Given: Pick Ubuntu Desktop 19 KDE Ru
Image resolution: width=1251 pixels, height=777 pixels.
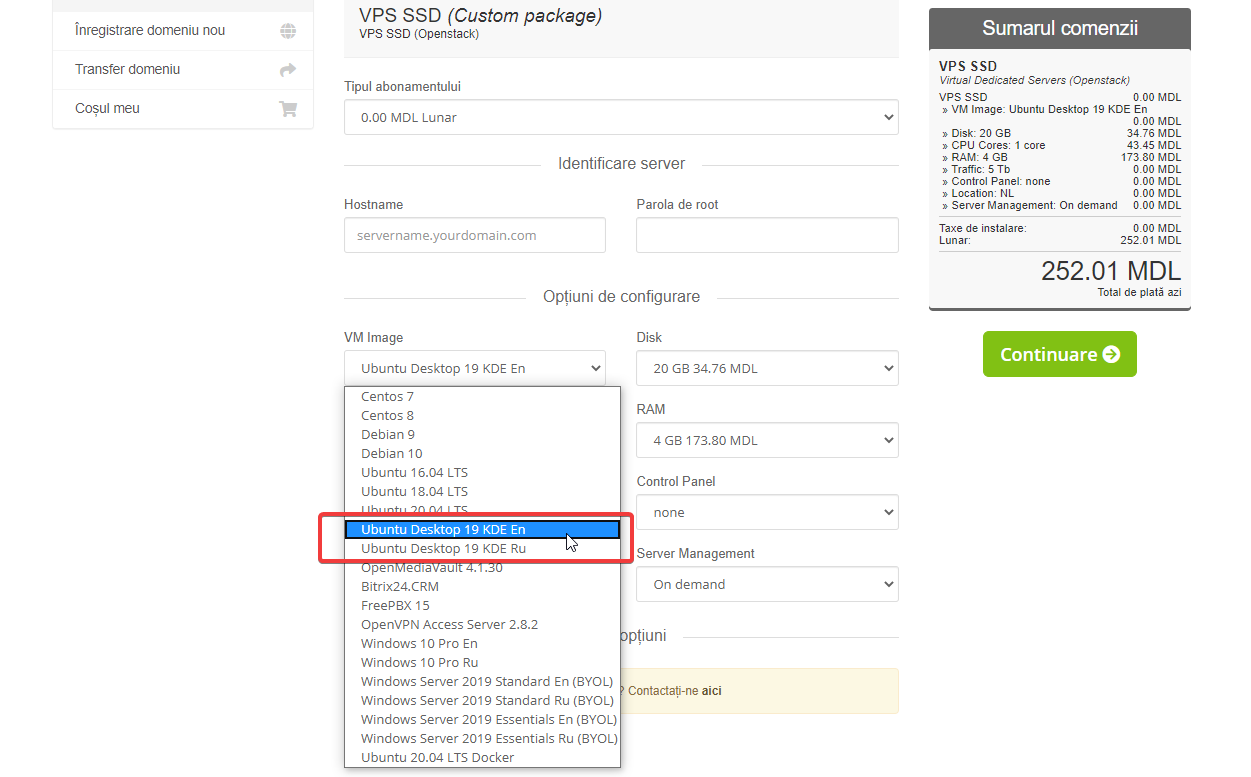Looking at the screenshot, I should (x=443, y=549).
